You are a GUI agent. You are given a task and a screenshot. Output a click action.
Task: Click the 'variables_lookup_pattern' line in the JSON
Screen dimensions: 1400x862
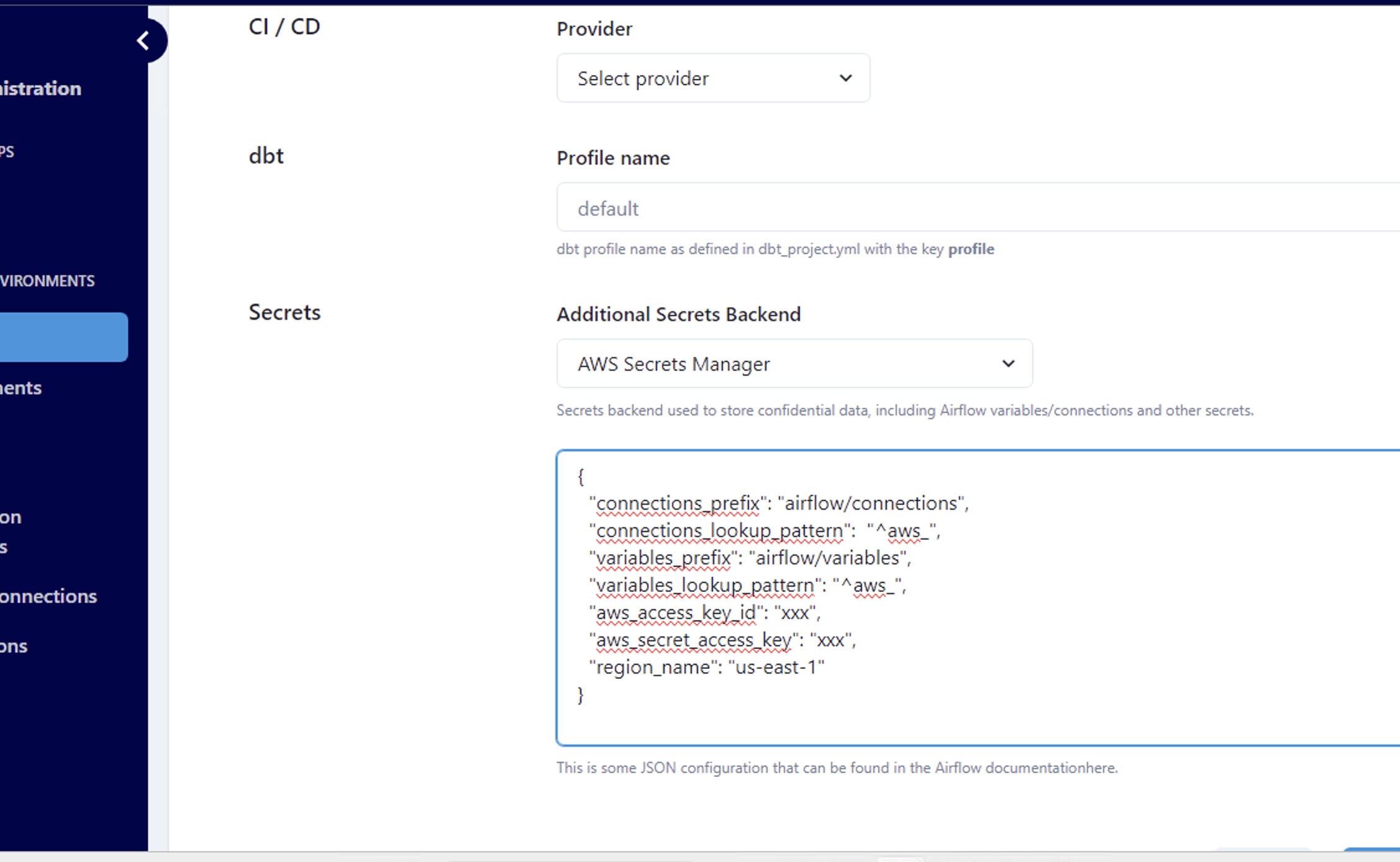click(748, 585)
